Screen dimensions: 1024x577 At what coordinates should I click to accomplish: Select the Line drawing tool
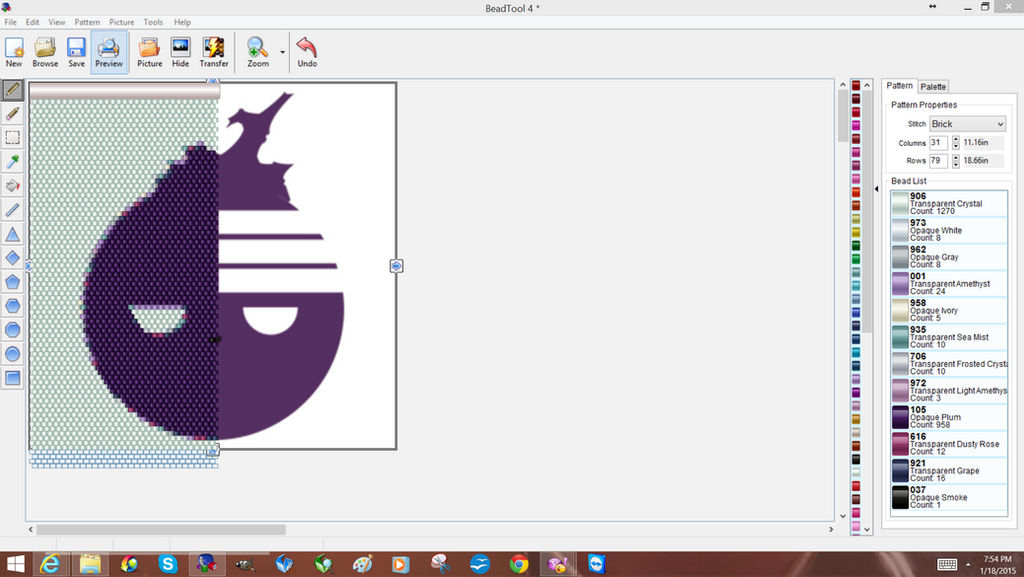12,210
